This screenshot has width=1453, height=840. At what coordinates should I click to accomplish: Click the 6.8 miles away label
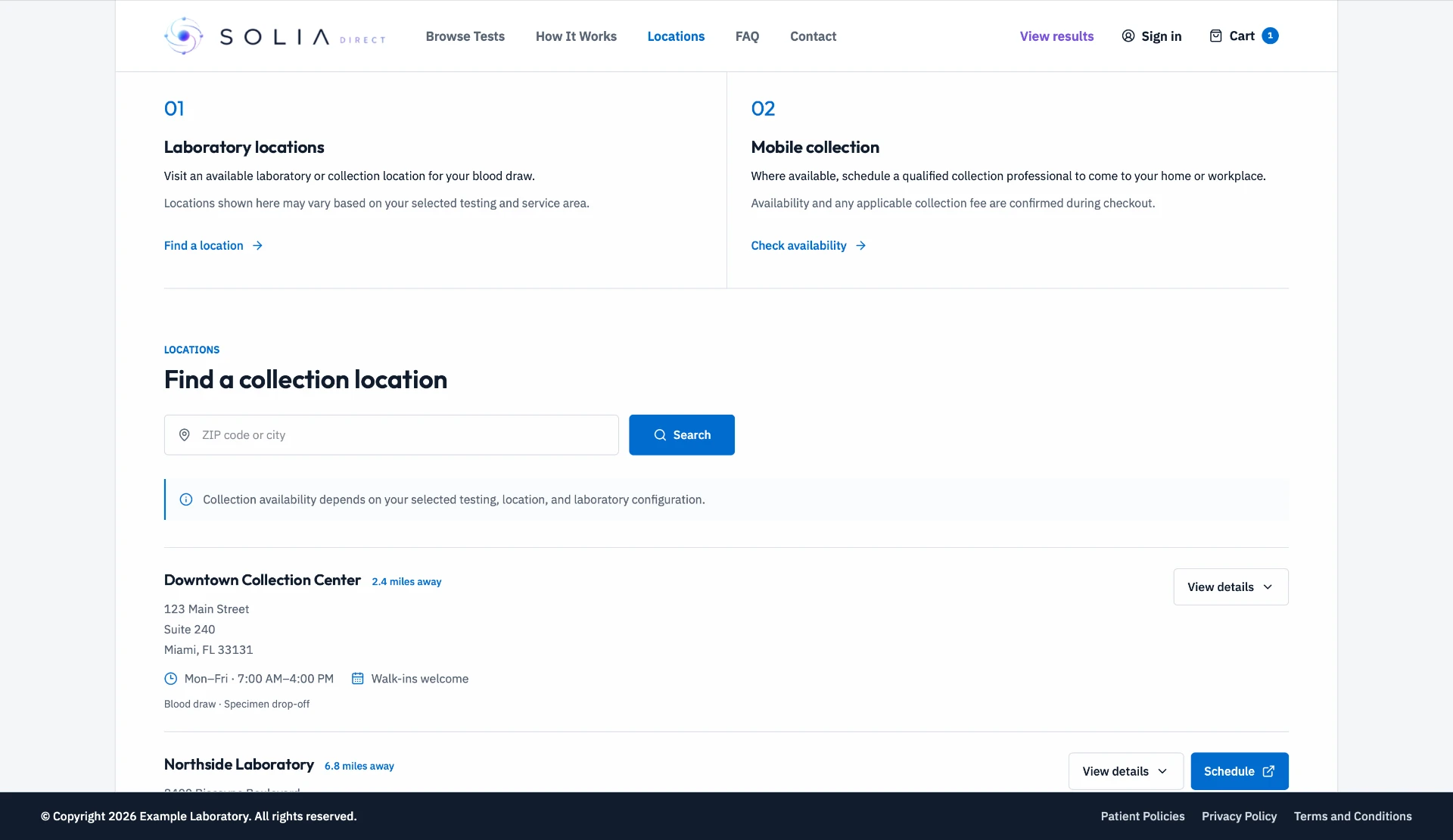coord(359,766)
